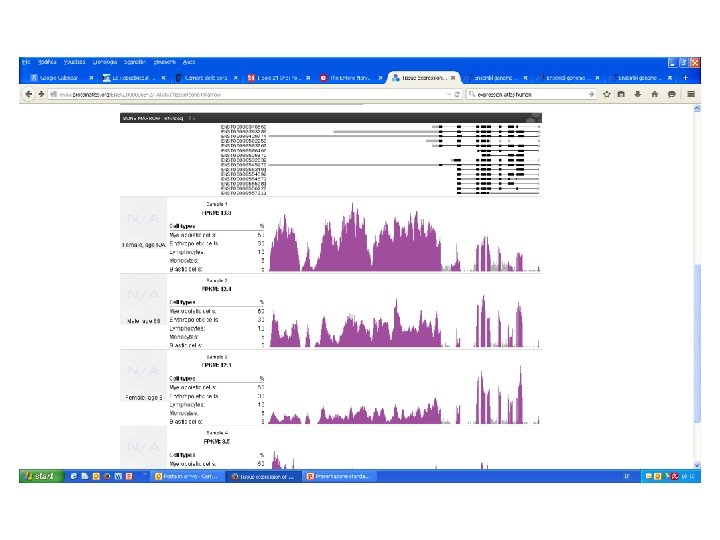Close the Google Calendar tab

[x=91, y=78]
